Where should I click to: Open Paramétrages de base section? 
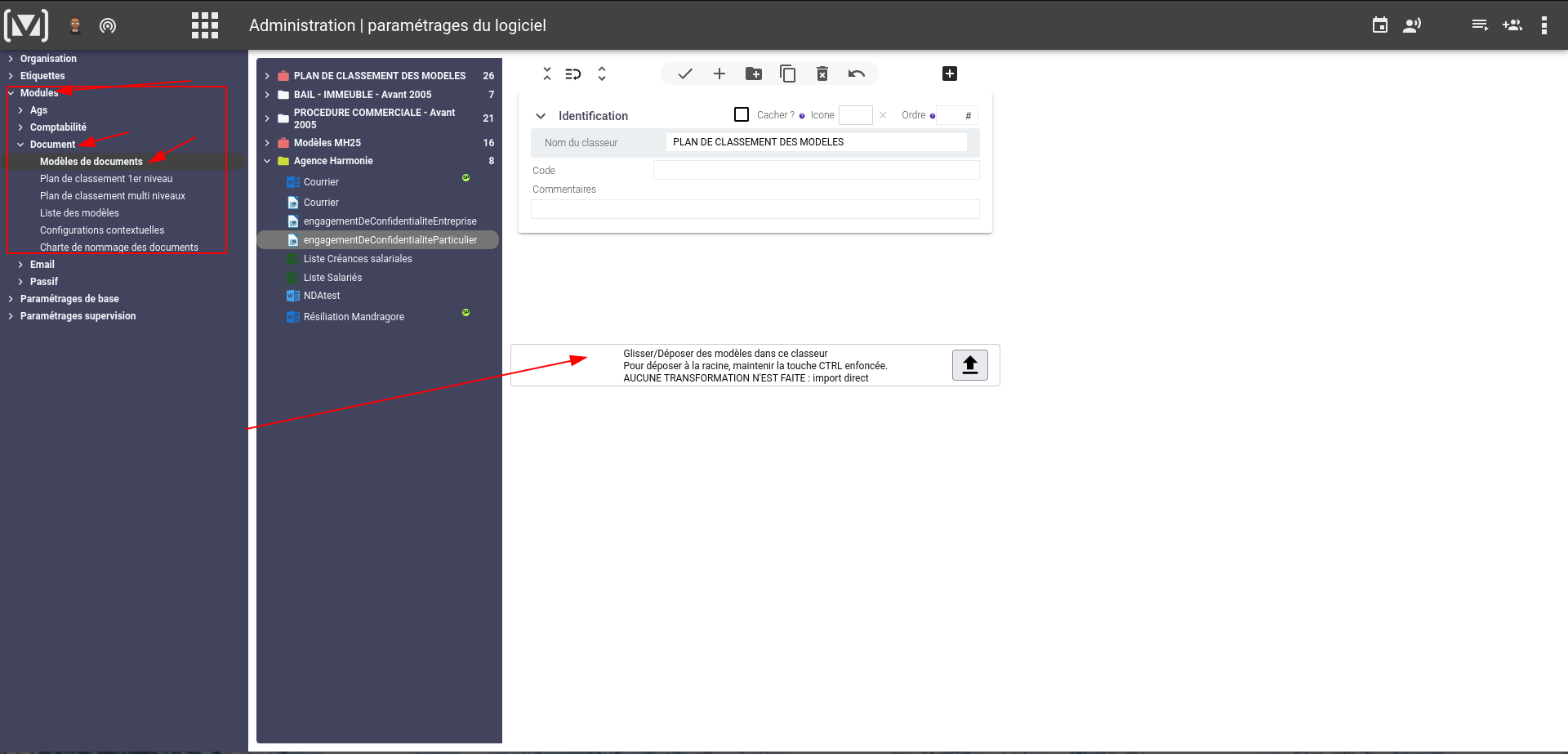[69, 299]
